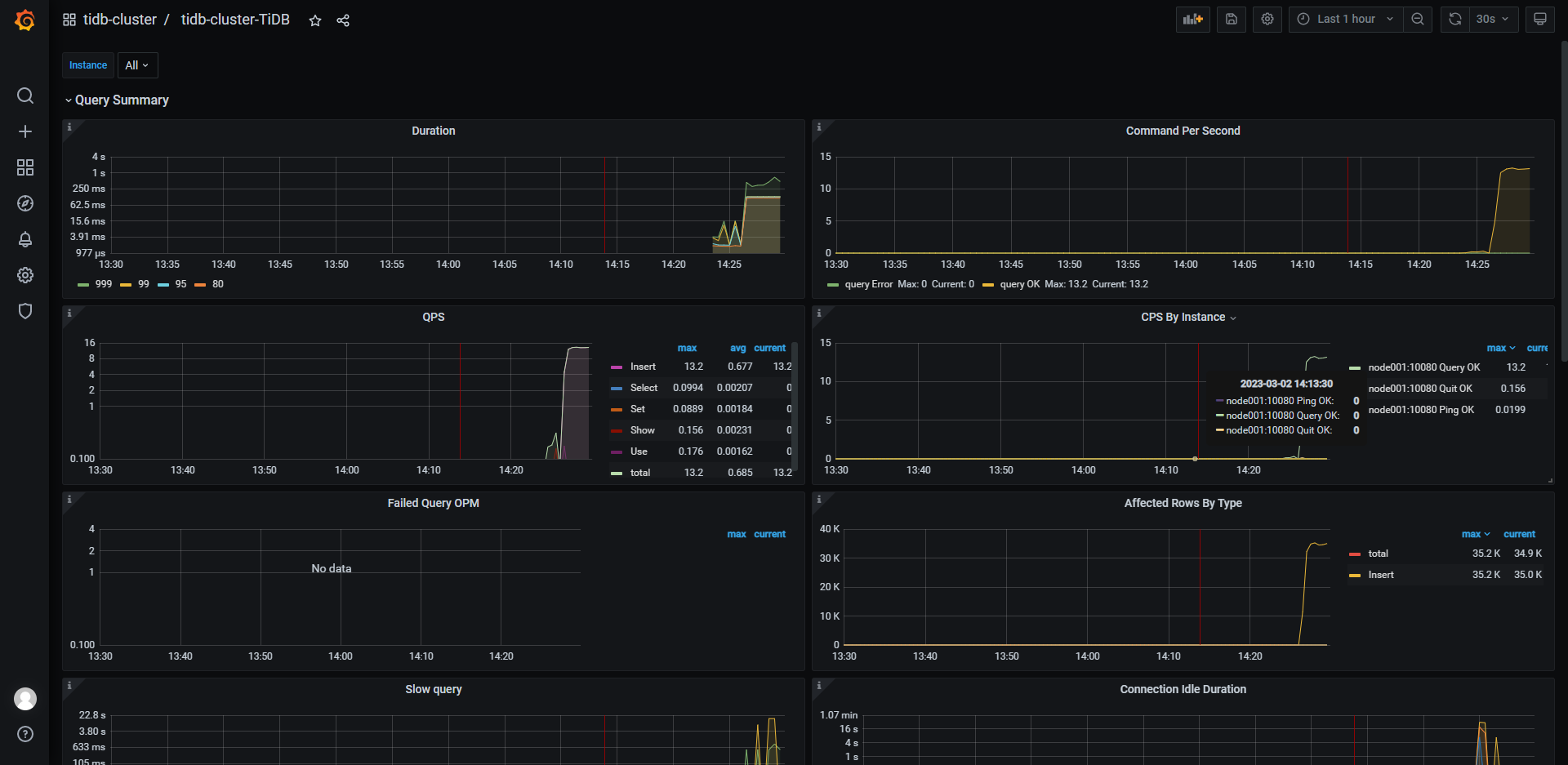Open the Alerting bell icon
The height and width of the screenshot is (765, 1568).
pos(25,239)
